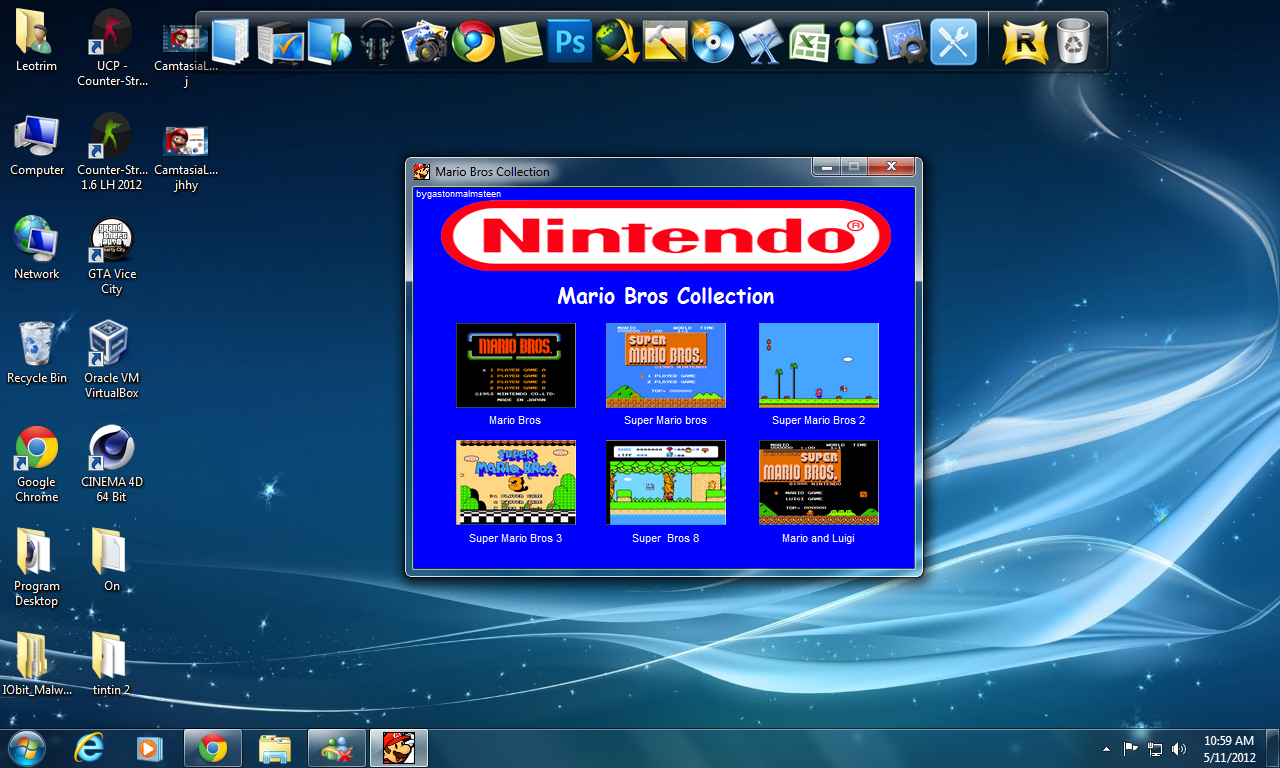The image size is (1280, 768).
Task: Open Super Mario Bros 3
Action: (x=515, y=482)
